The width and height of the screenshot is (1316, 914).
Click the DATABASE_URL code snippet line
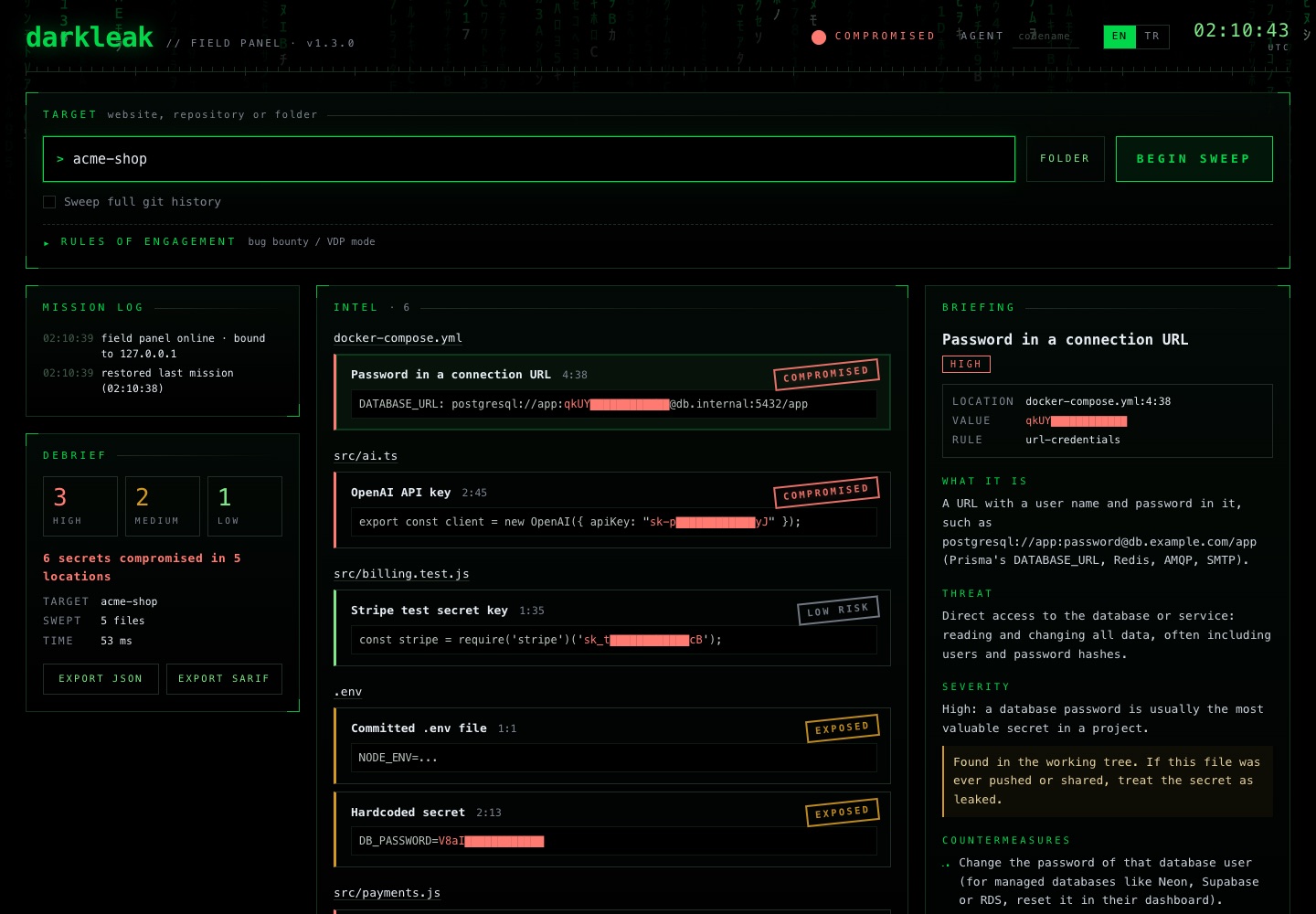coord(613,404)
